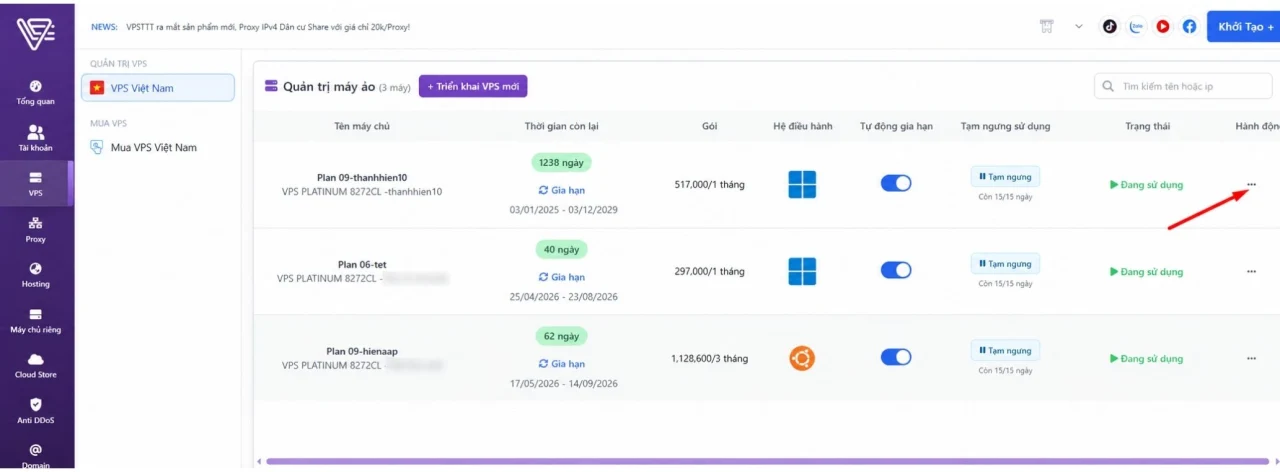Open Cloud Store in sidebar

pos(36,366)
